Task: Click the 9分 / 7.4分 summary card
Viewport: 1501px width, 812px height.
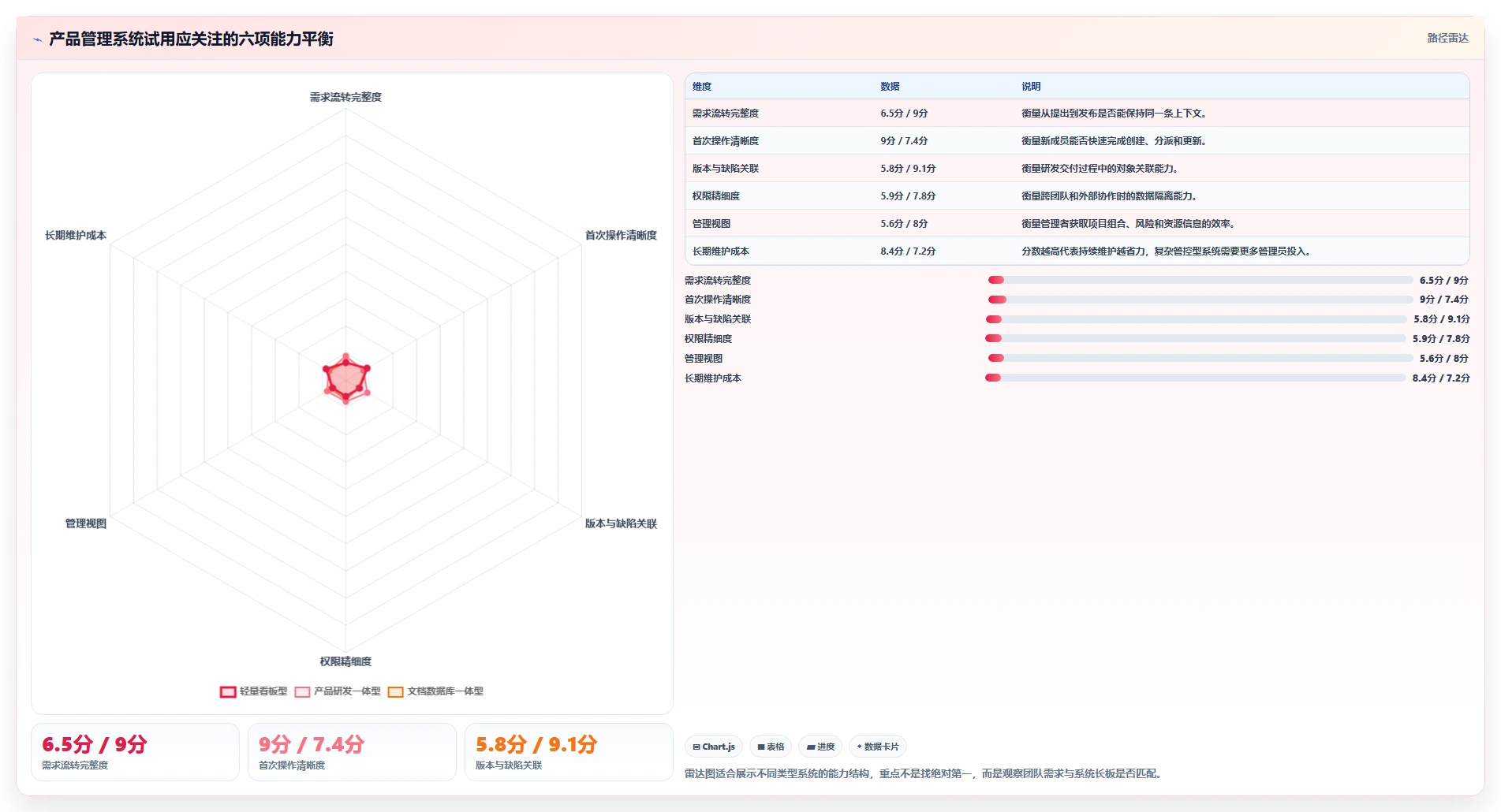Action: (352, 752)
